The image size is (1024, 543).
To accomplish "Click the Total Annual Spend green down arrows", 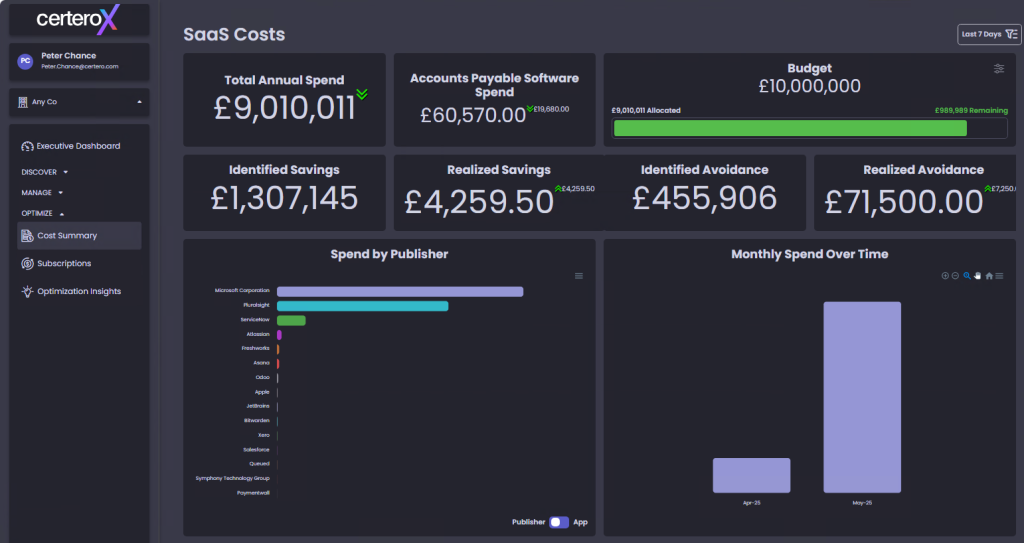I will pyautogui.click(x=362, y=94).
